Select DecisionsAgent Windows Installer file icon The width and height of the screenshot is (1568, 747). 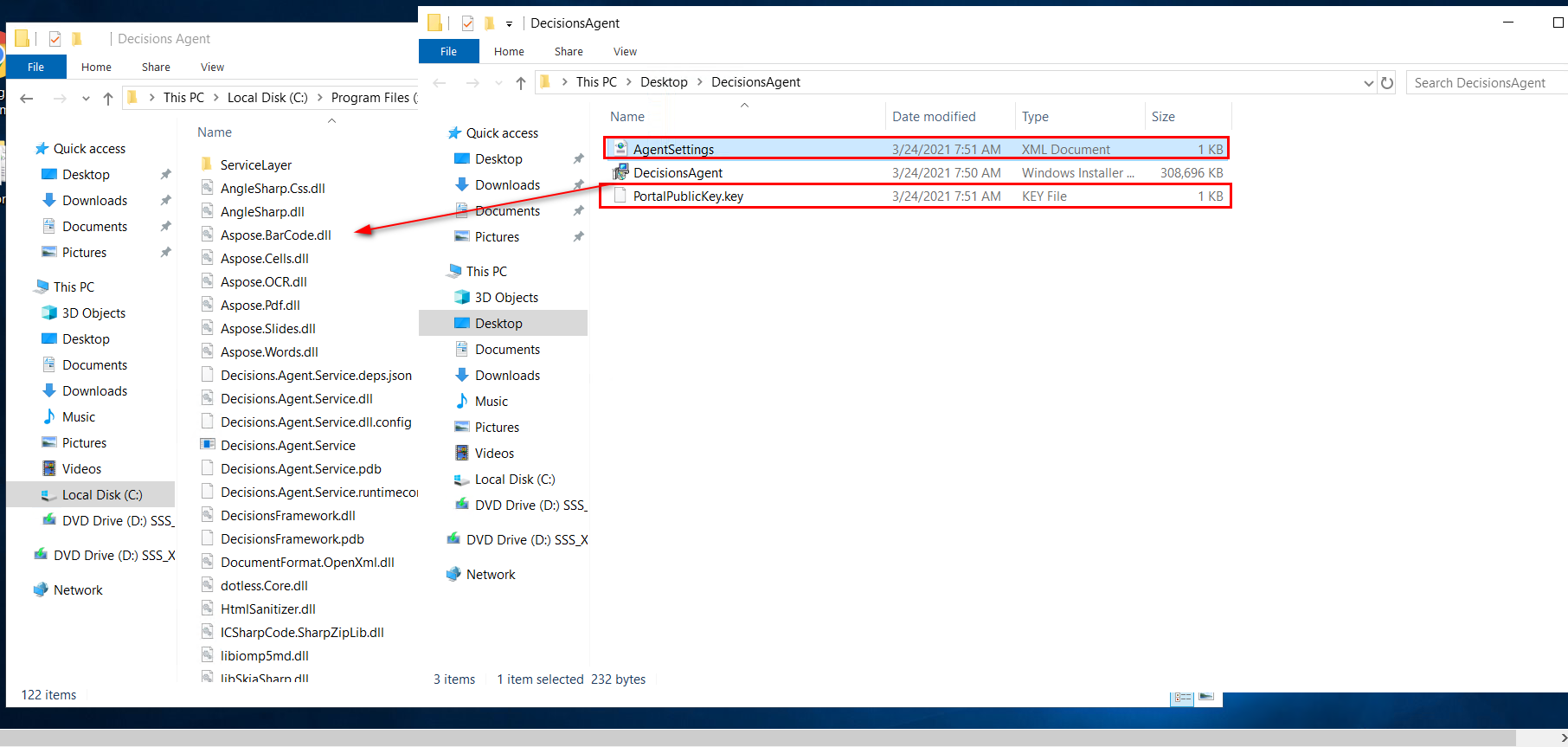620,172
